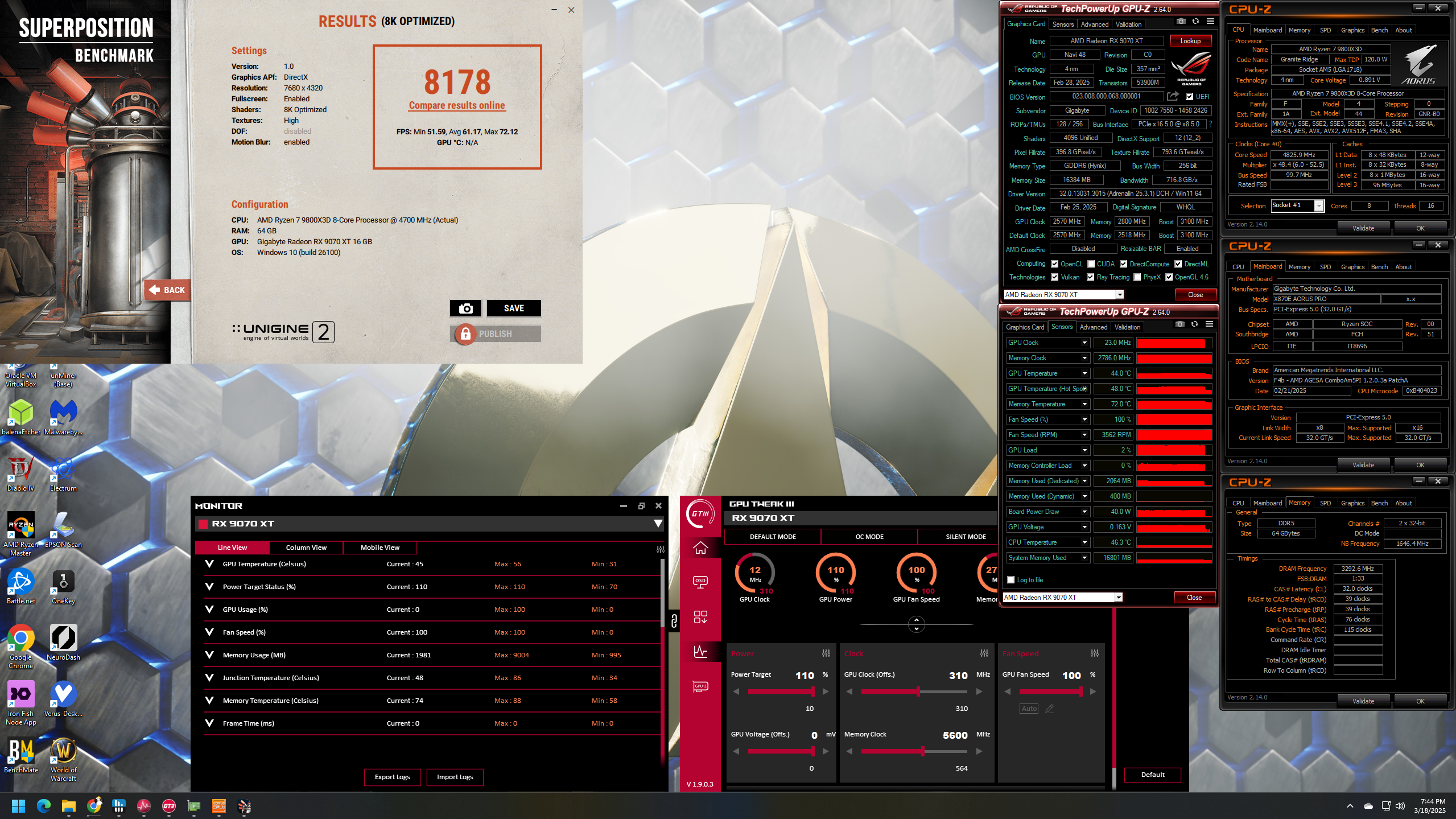Open Monitor window settings sliders icon
This screenshot has height=819, width=1456.
(x=660, y=549)
